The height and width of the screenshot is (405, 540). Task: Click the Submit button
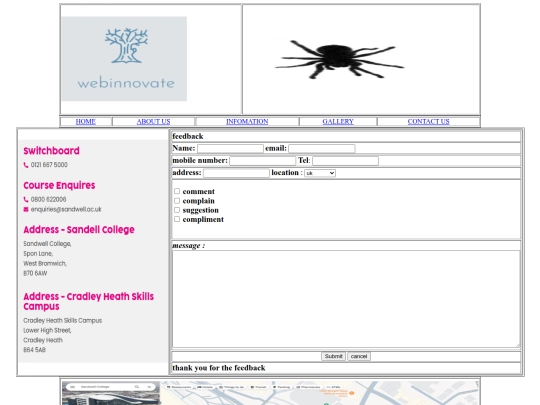coord(333,356)
